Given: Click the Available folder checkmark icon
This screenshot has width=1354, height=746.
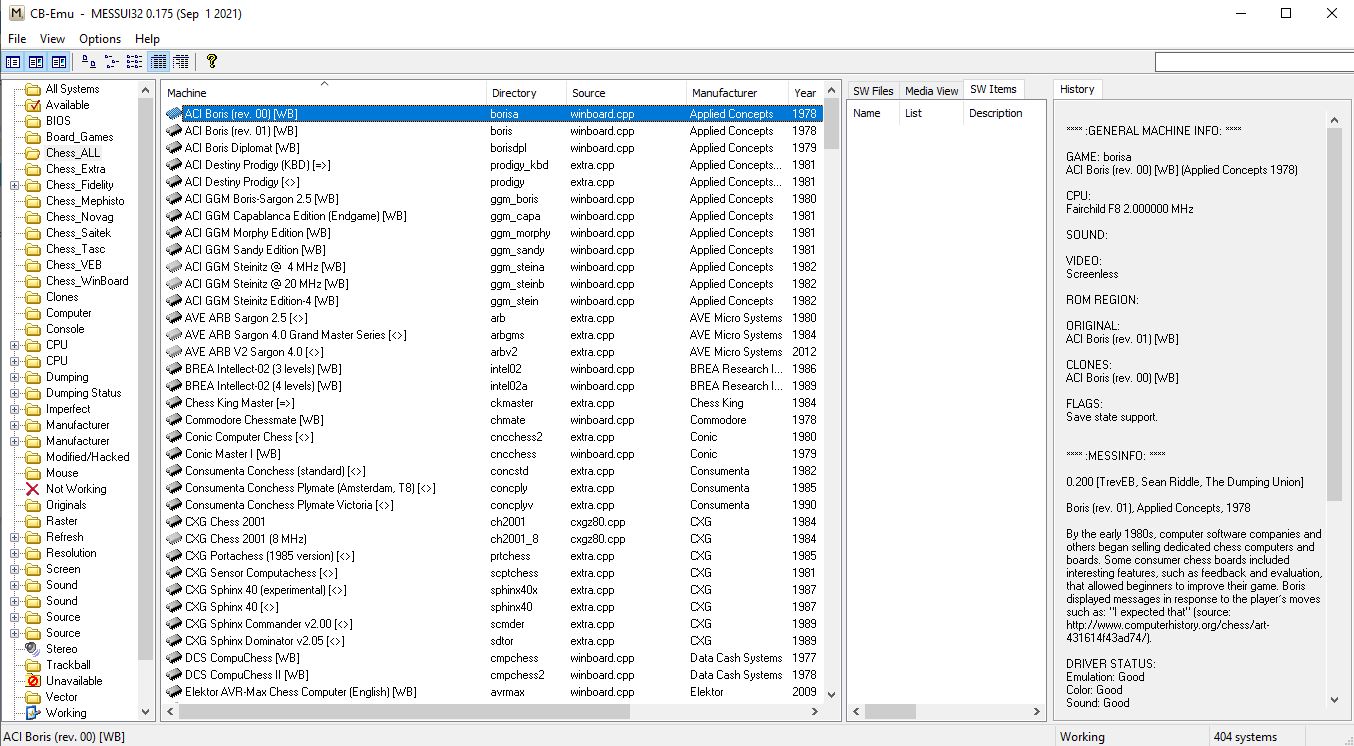Looking at the screenshot, I should [x=33, y=105].
